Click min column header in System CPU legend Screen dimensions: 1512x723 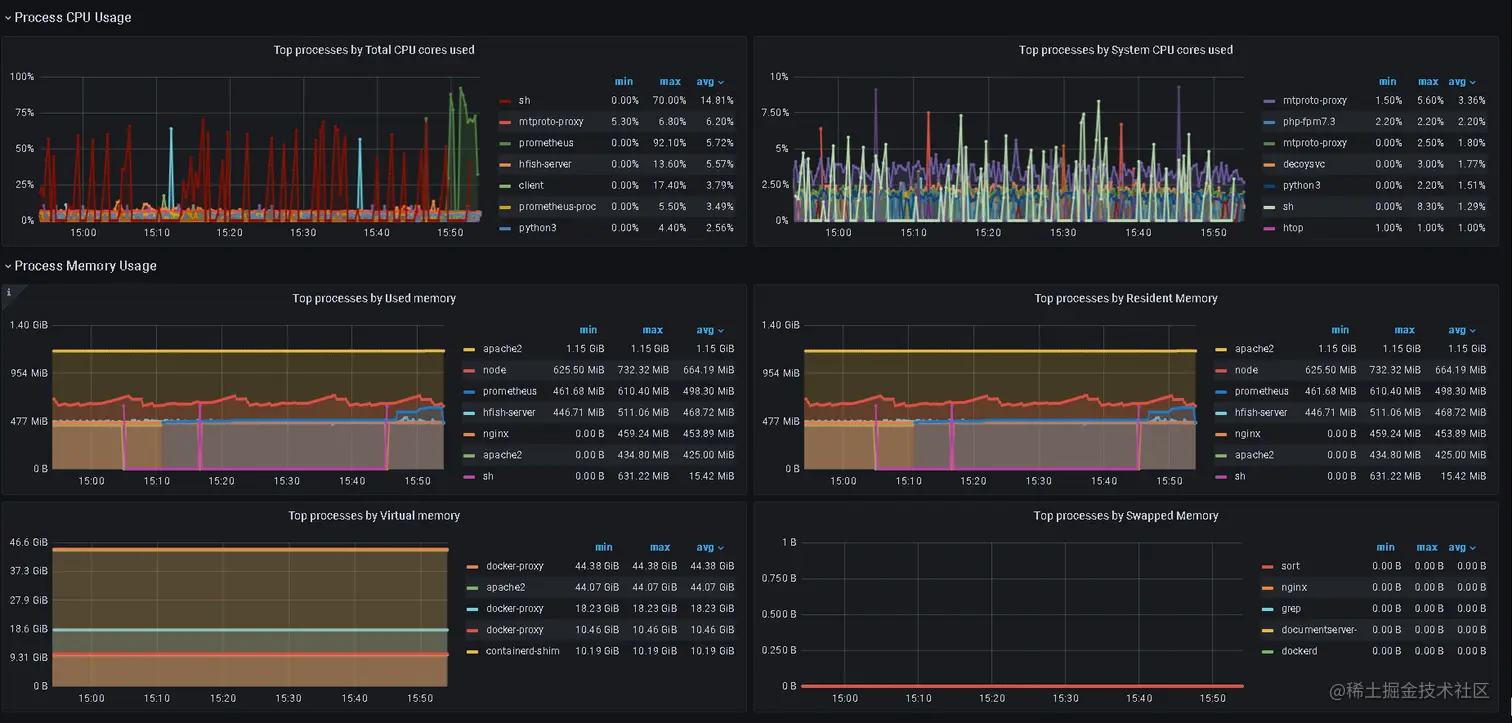[x=1387, y=82]
